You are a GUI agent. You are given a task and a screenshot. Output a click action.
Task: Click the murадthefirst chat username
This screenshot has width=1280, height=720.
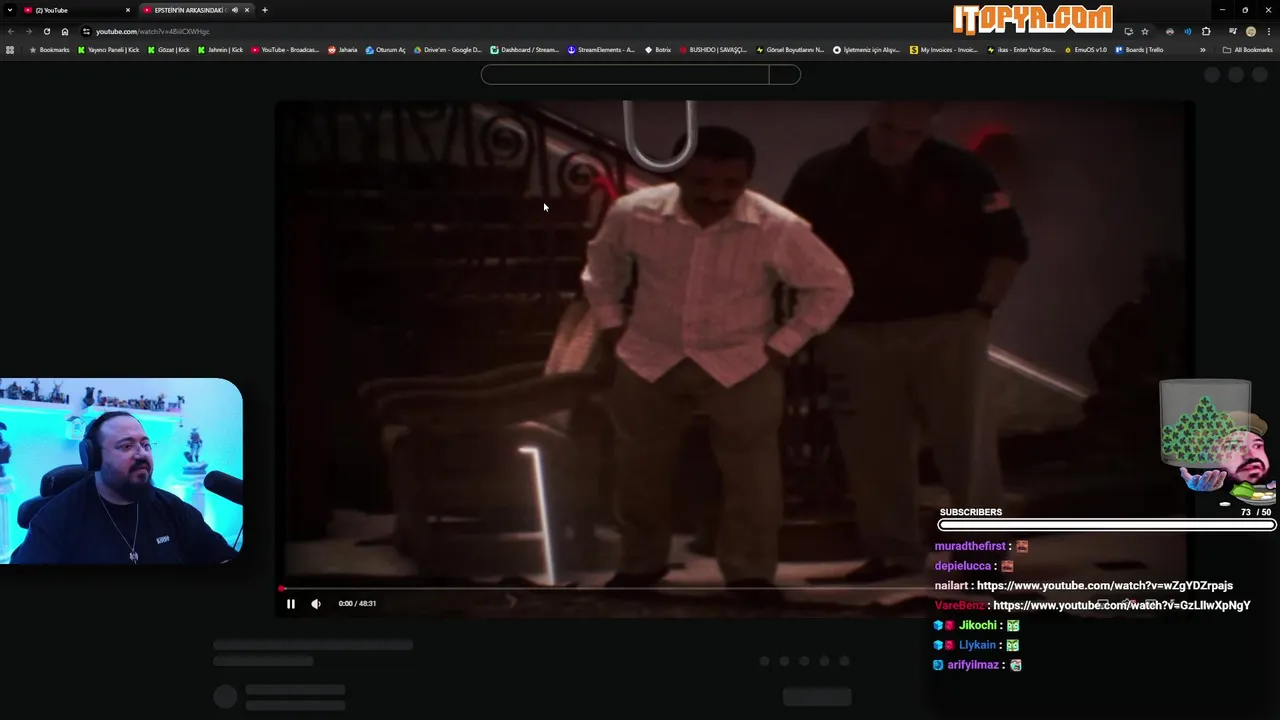coord(970,546)
